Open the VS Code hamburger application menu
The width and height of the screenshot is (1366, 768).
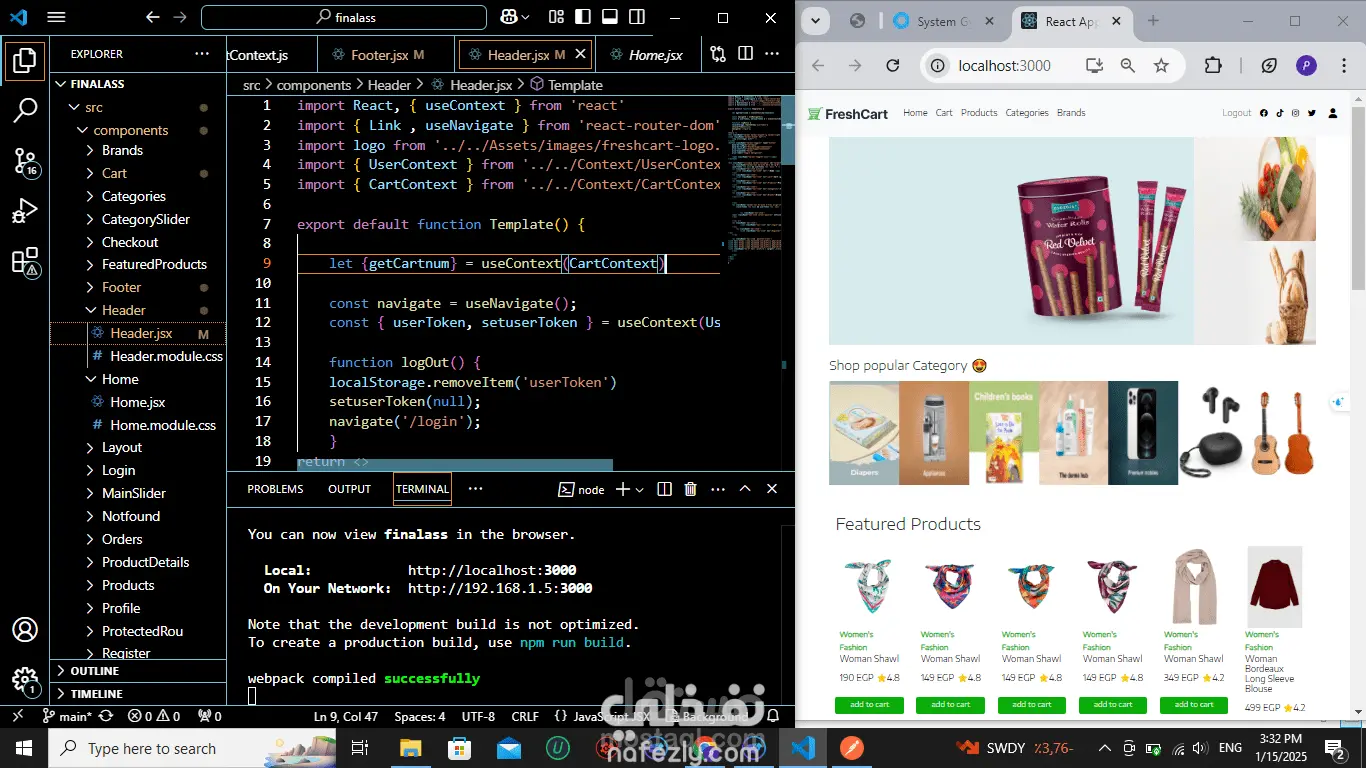pos(56,17)
